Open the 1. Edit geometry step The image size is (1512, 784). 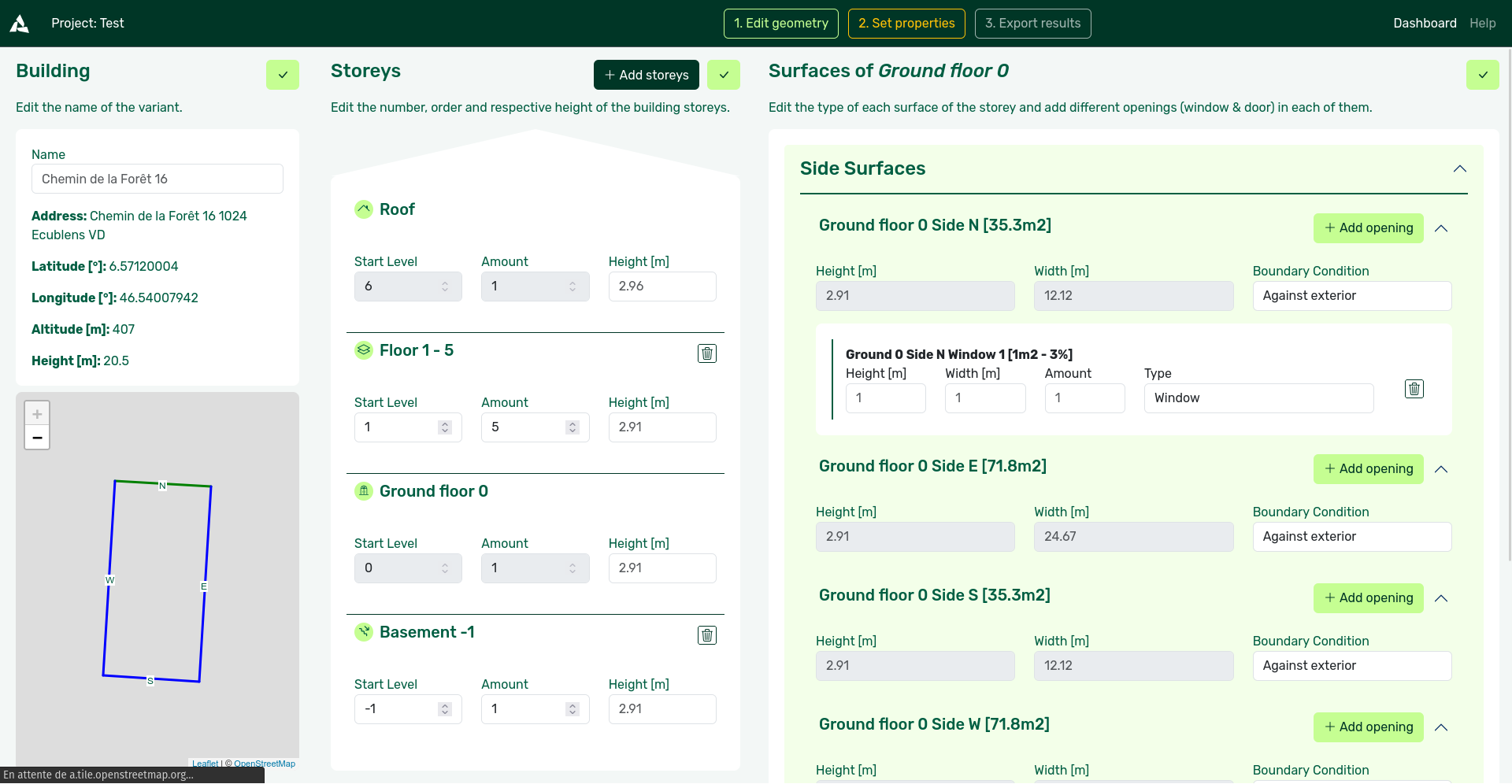[x=780, y=24]
